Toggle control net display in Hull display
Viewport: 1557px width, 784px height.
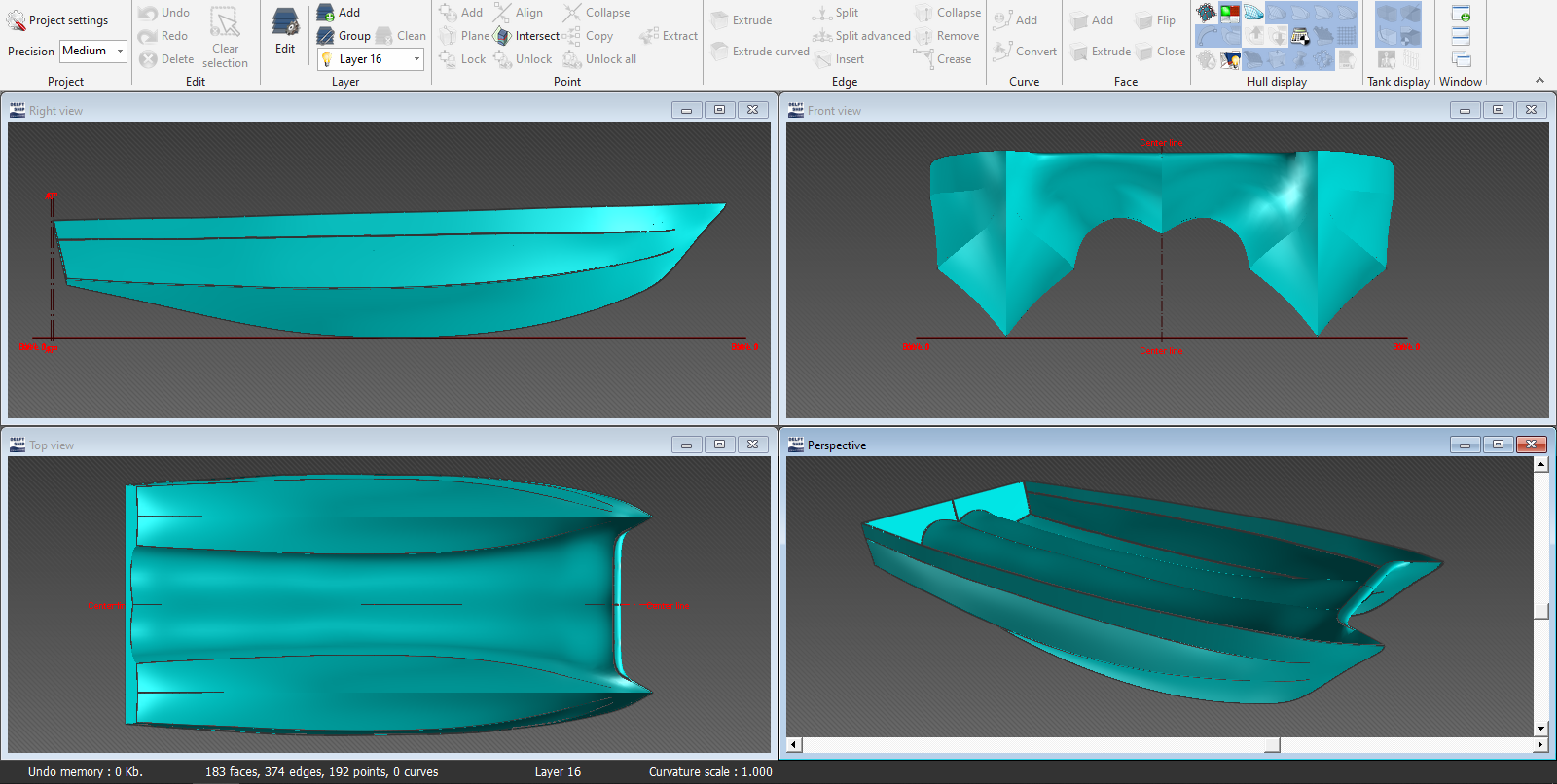[x=1207, y=13]
